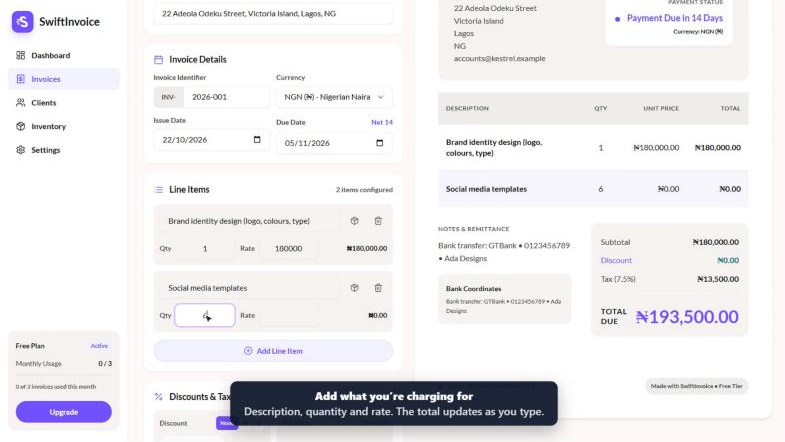Click the Add Line Item button
The height and width of the screenshot is (442, 785).
coord(273,351)
